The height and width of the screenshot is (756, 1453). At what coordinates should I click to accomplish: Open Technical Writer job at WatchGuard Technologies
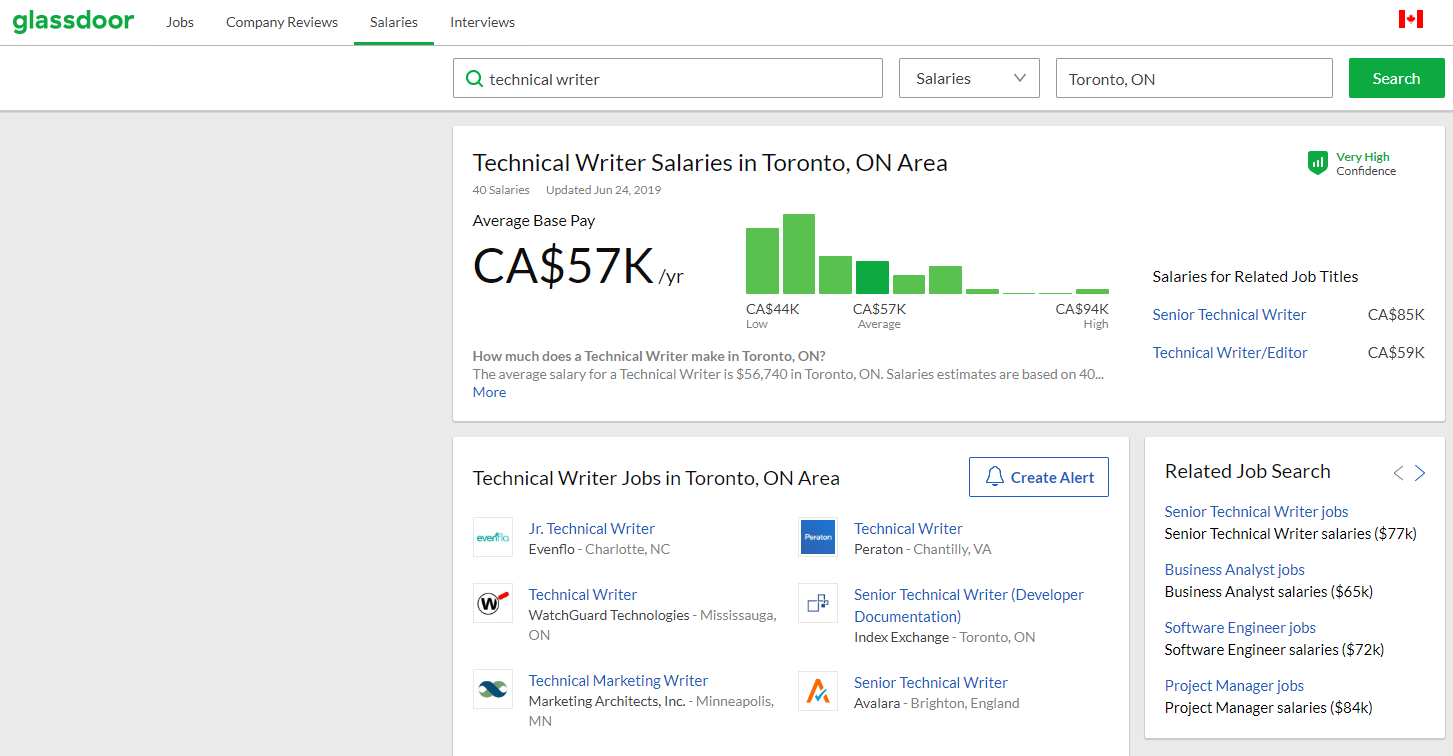coord(583,594)
